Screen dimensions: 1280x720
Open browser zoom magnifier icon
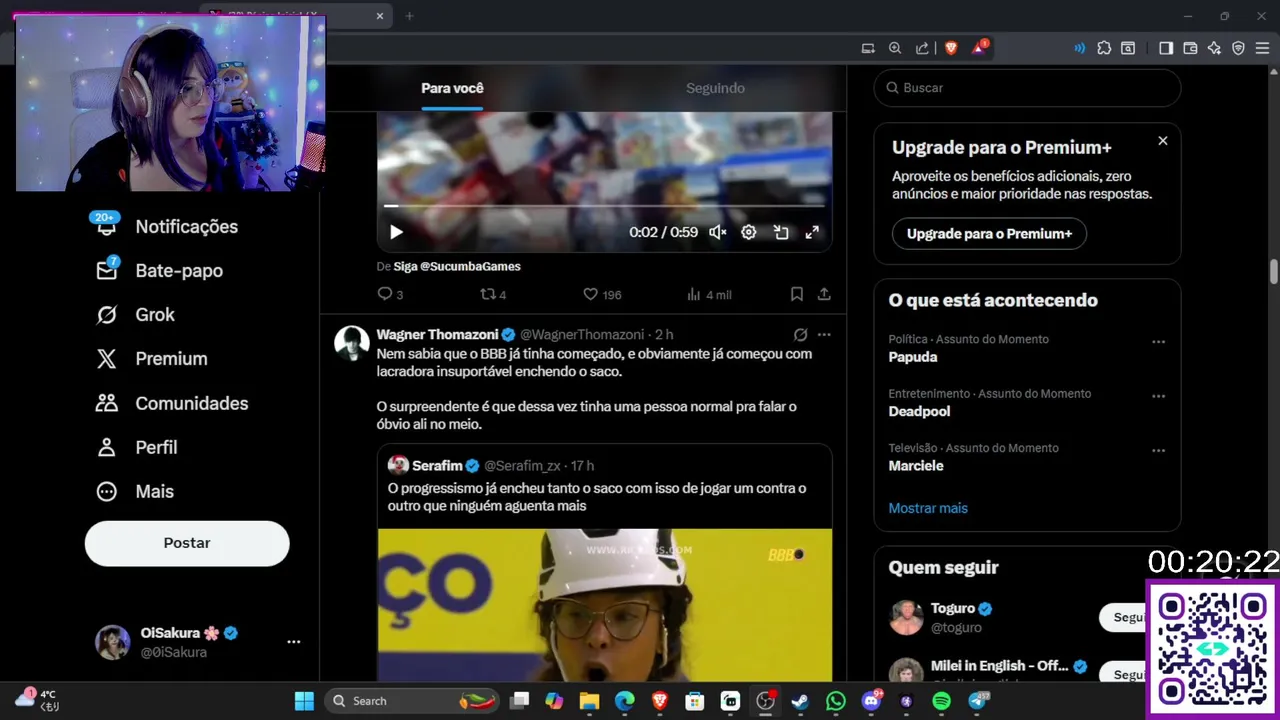tap(895, 48)
